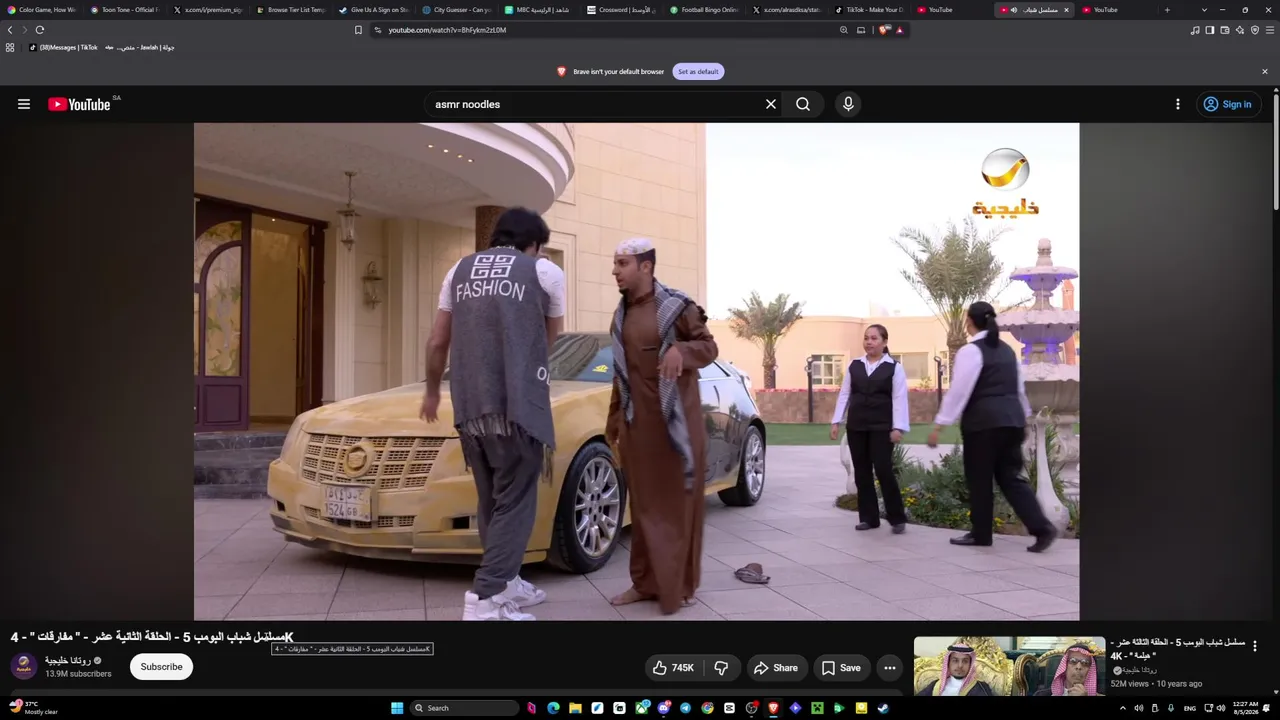The height and width of the screenshot is (720, 1280).
Task: Start voice search with microphone
Action: click(848, 104)
